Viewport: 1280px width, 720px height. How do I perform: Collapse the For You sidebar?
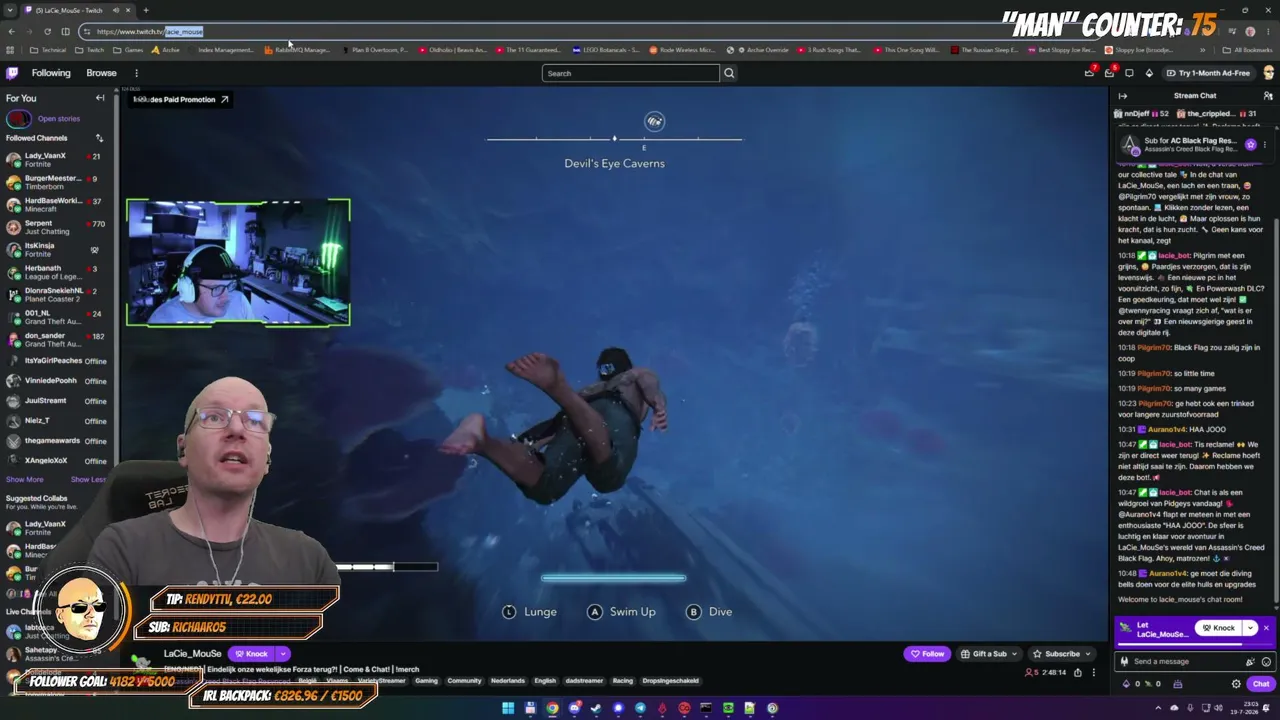click(x=100, y=98)
